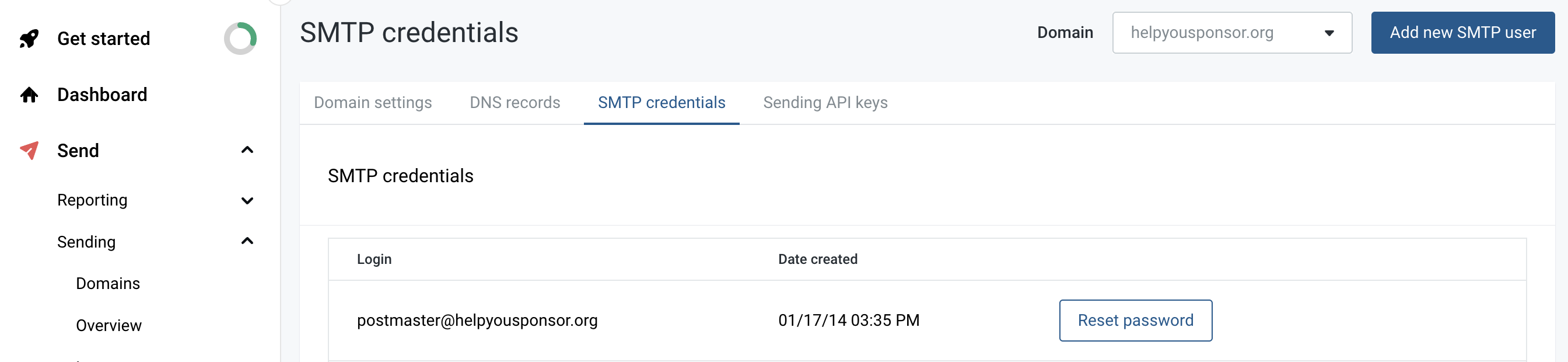
Task: Expand the Reporting submenu chevron
Action: pos(247,200)
